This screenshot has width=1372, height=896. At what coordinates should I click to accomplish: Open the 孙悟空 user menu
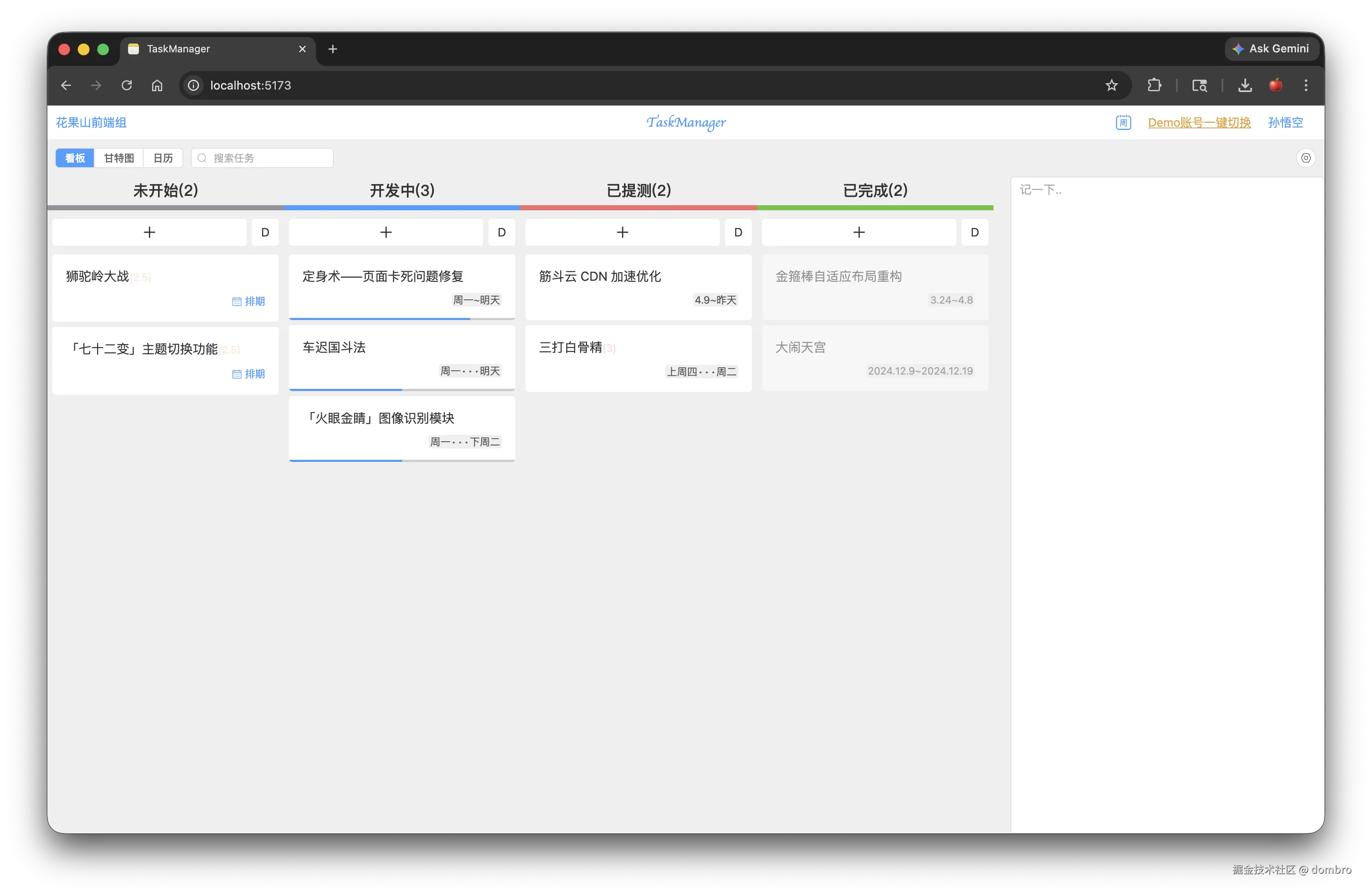(1285, 122)
